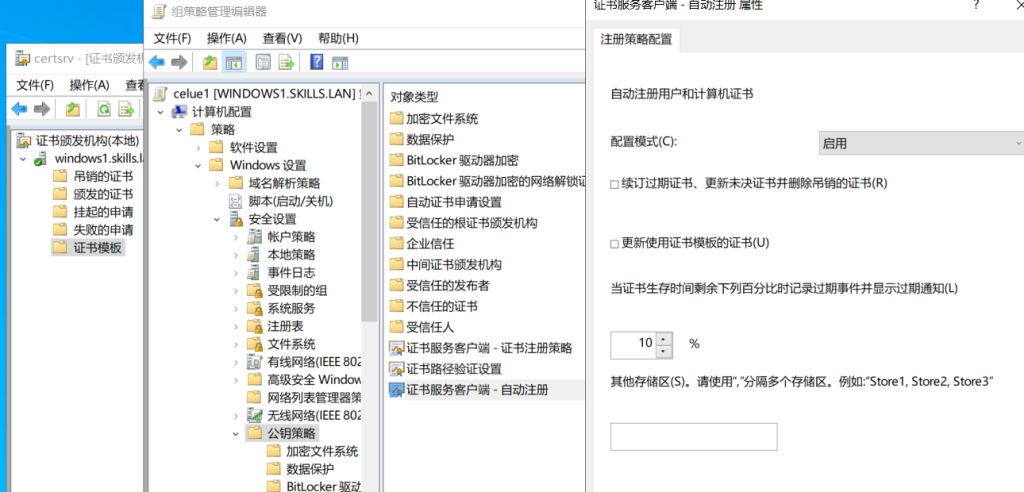Screen dimensions: 1024x492
Task: Switch to 注册策略配置 tab
Action: pyautogui.click(x=636, y=39)
